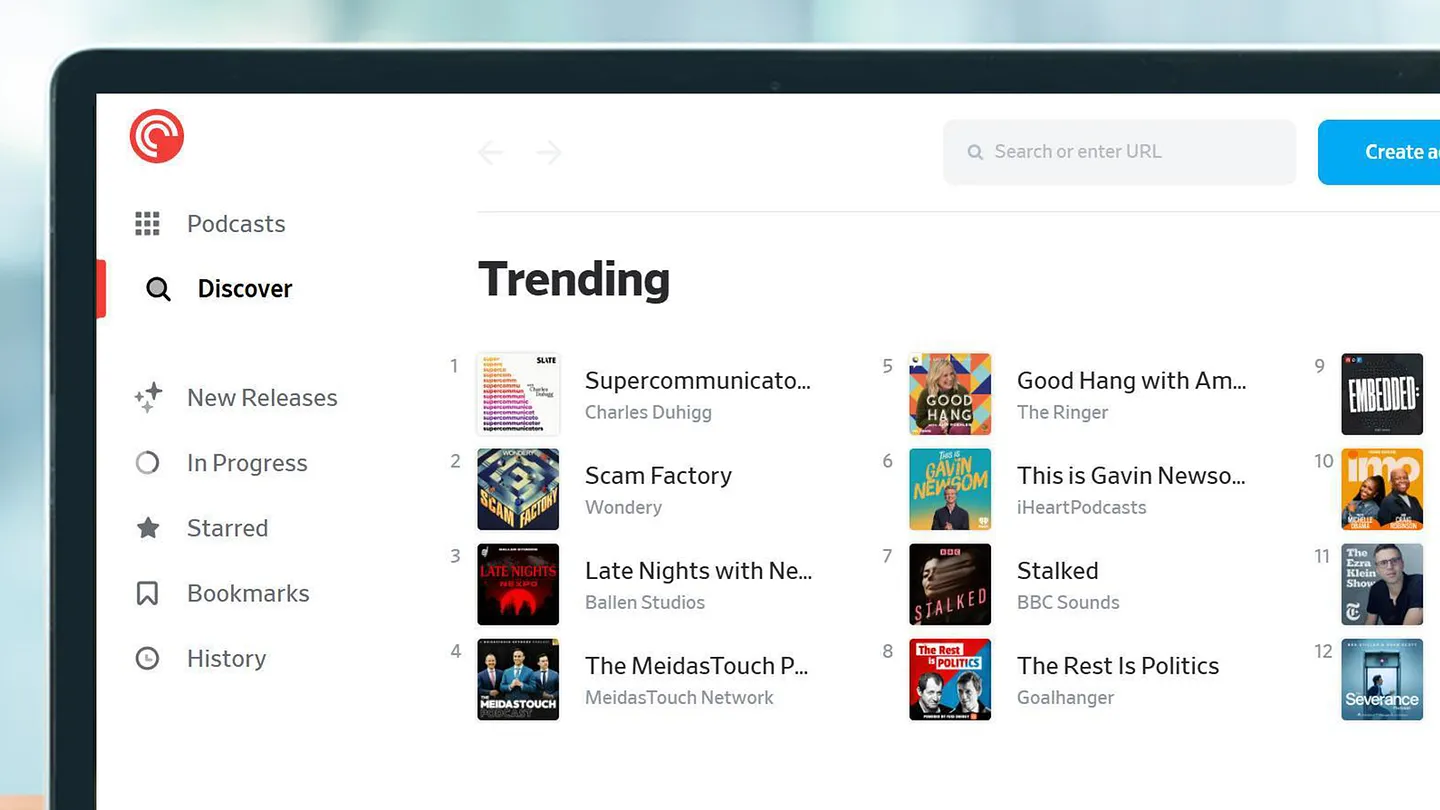Click the Embedded podcast cover art
The height and width of the screenshot is (810, 1440).
(x=1382, y=394)
